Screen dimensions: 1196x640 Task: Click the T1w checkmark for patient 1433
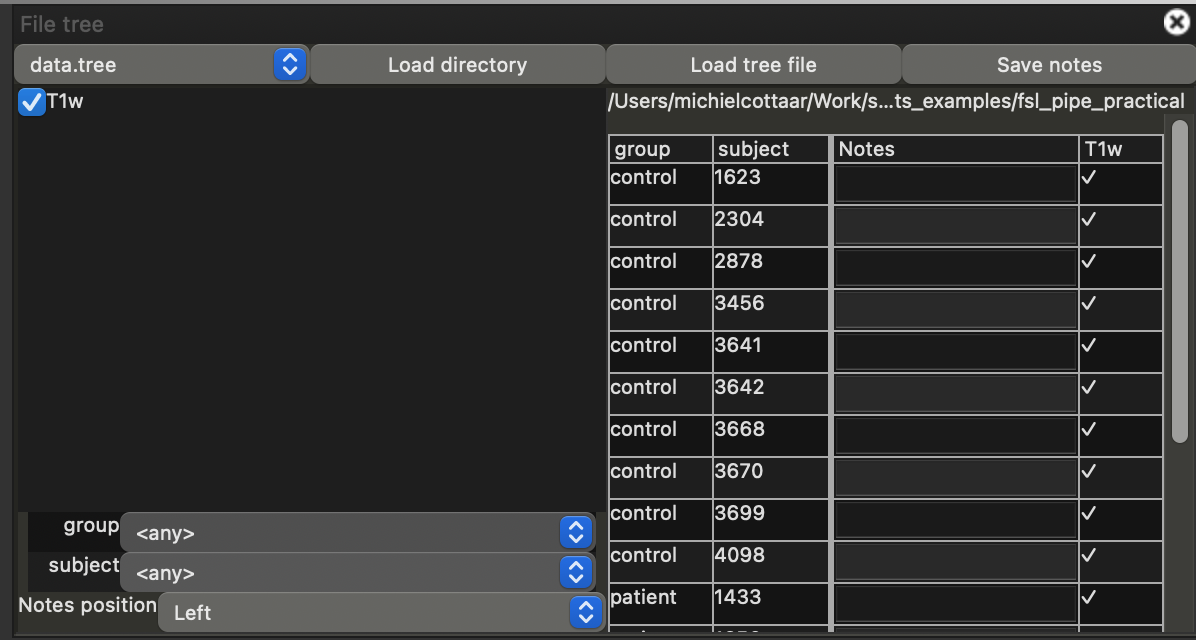pyautogui.click(x=1090, y=597)
